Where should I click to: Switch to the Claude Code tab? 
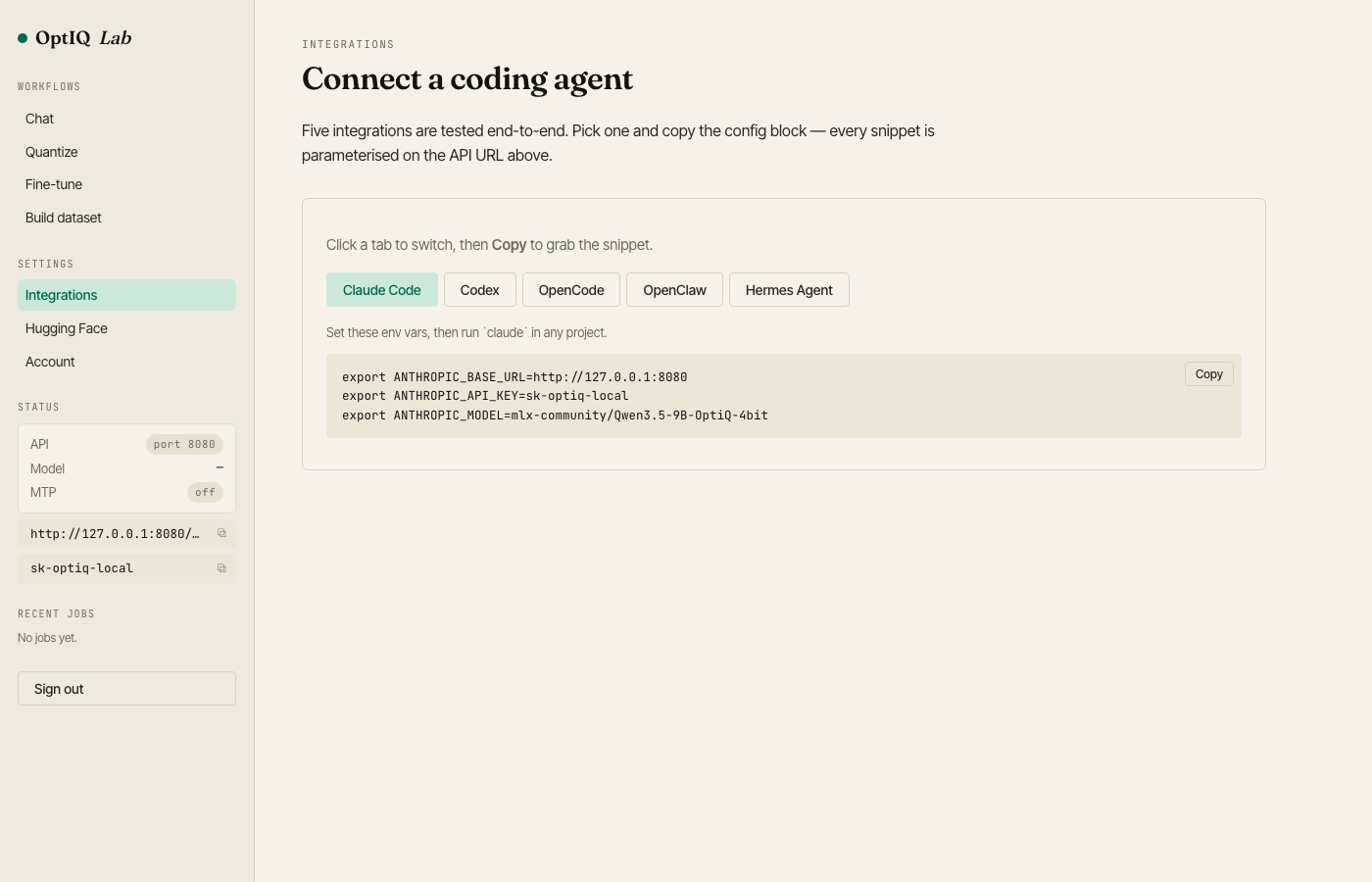pos(382,290)
